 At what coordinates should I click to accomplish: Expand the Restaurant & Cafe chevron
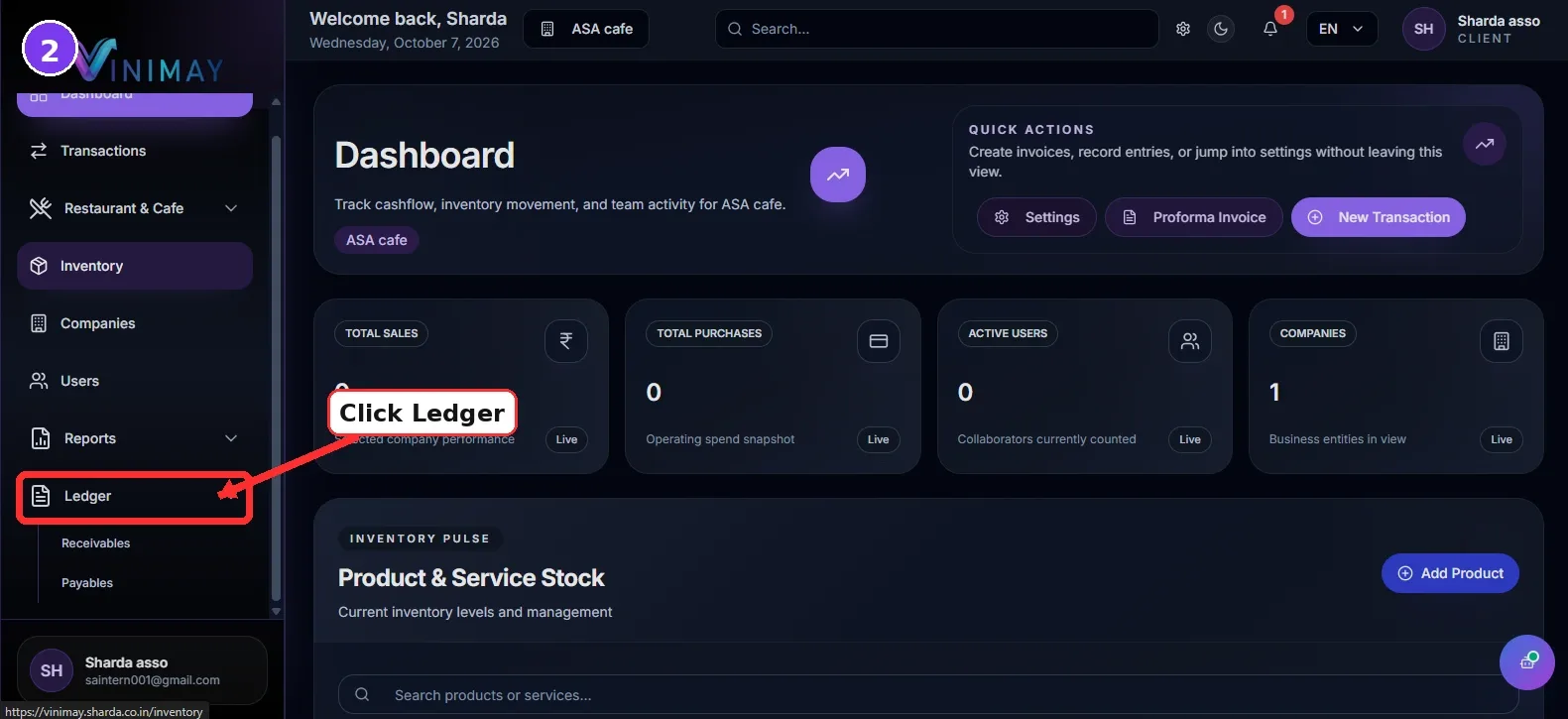(231, 208)
